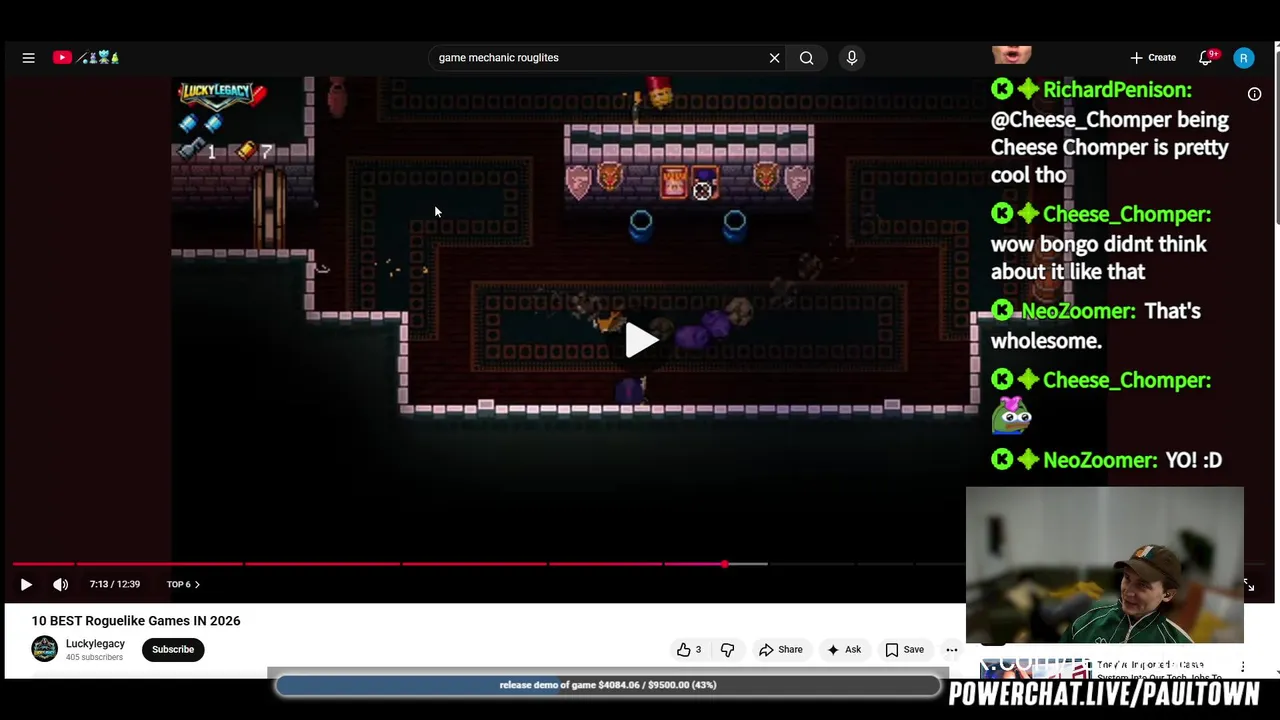Toggle fullscreen in the player corner
The width and height of the screenshot is (1280, 720).
click(x=1249, y=585)
